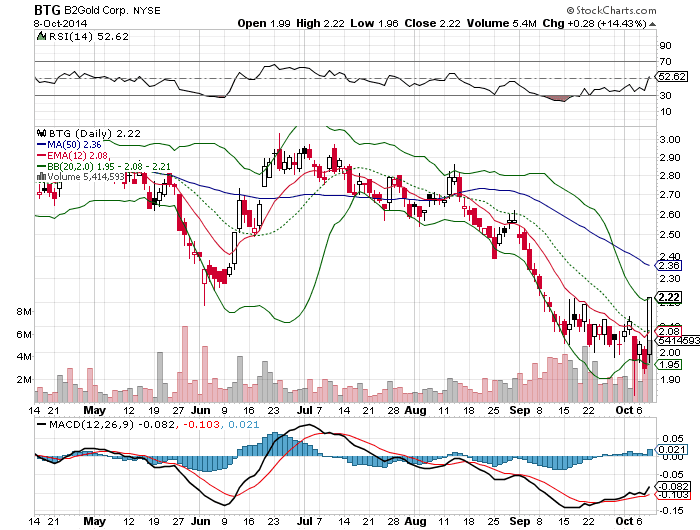Click the 8M volume axis label
This screenshot has height=530, width=700.
24,311
